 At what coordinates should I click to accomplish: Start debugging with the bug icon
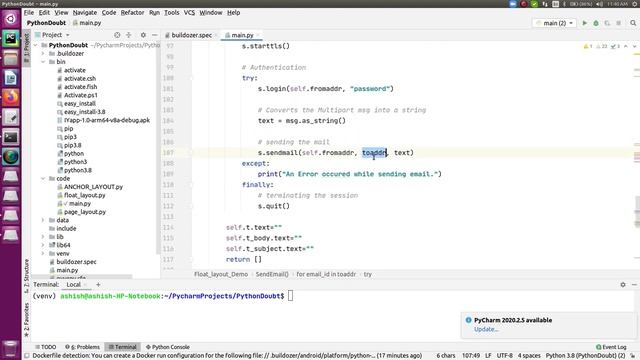coord(596,23)
